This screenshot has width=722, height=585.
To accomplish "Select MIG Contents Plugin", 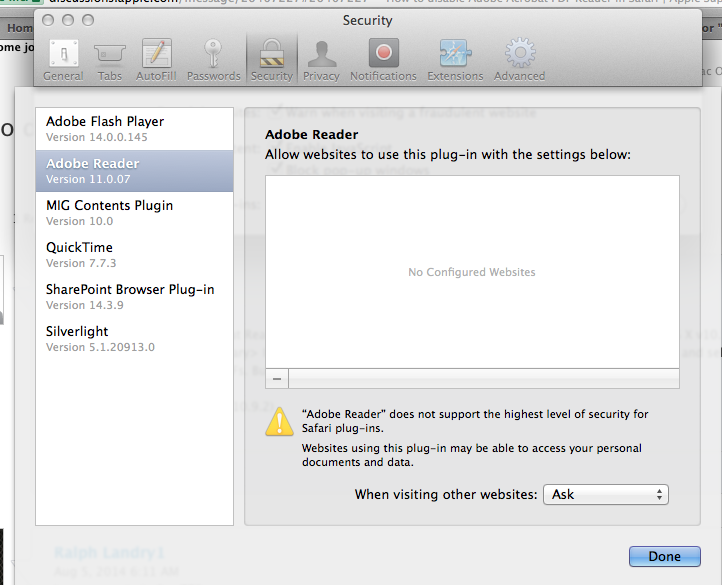I will pyautogui.click(x=134, y=213).
